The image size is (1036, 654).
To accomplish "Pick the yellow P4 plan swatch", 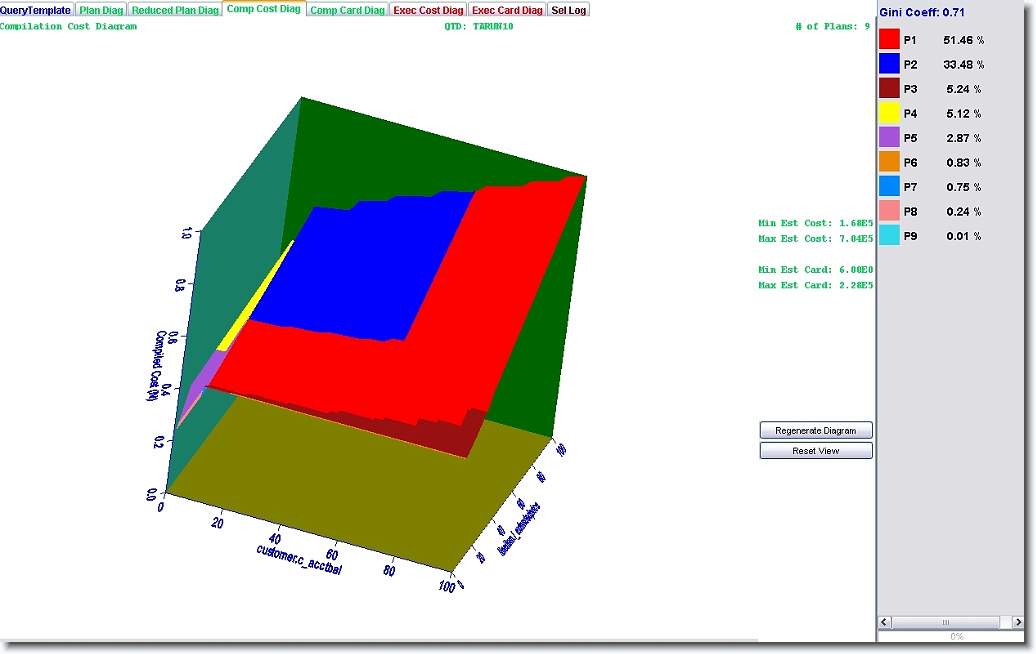I will pyautogui.click(x=889, y=114).
